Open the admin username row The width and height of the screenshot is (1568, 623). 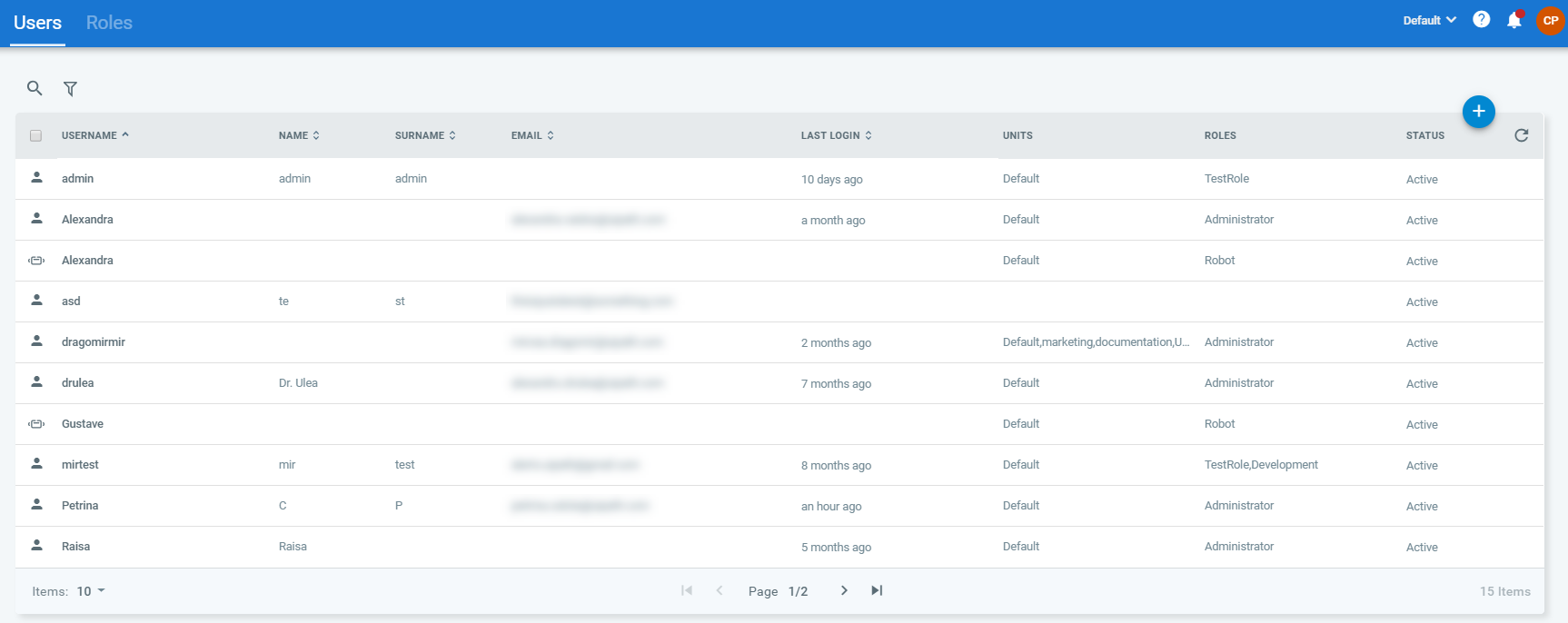tap(77, 179)
